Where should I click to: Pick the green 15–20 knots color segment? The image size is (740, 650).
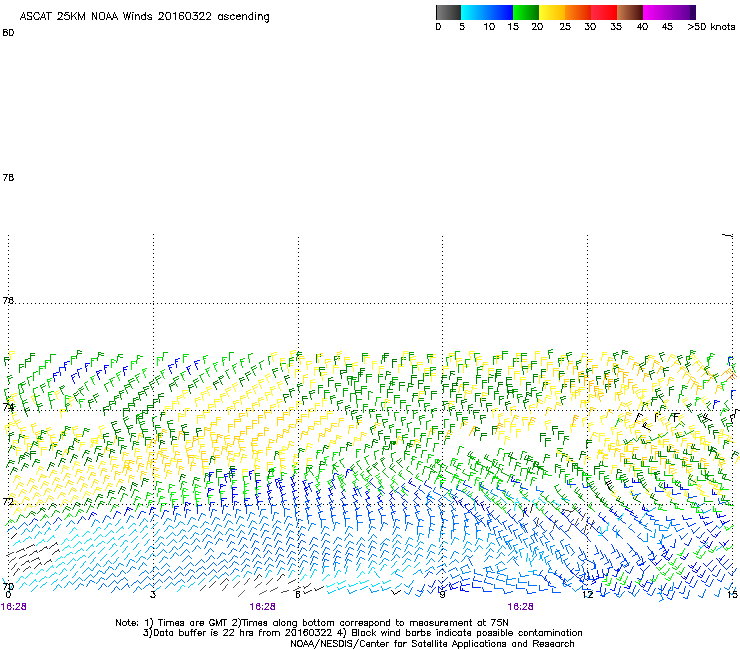tap(526, 12)
